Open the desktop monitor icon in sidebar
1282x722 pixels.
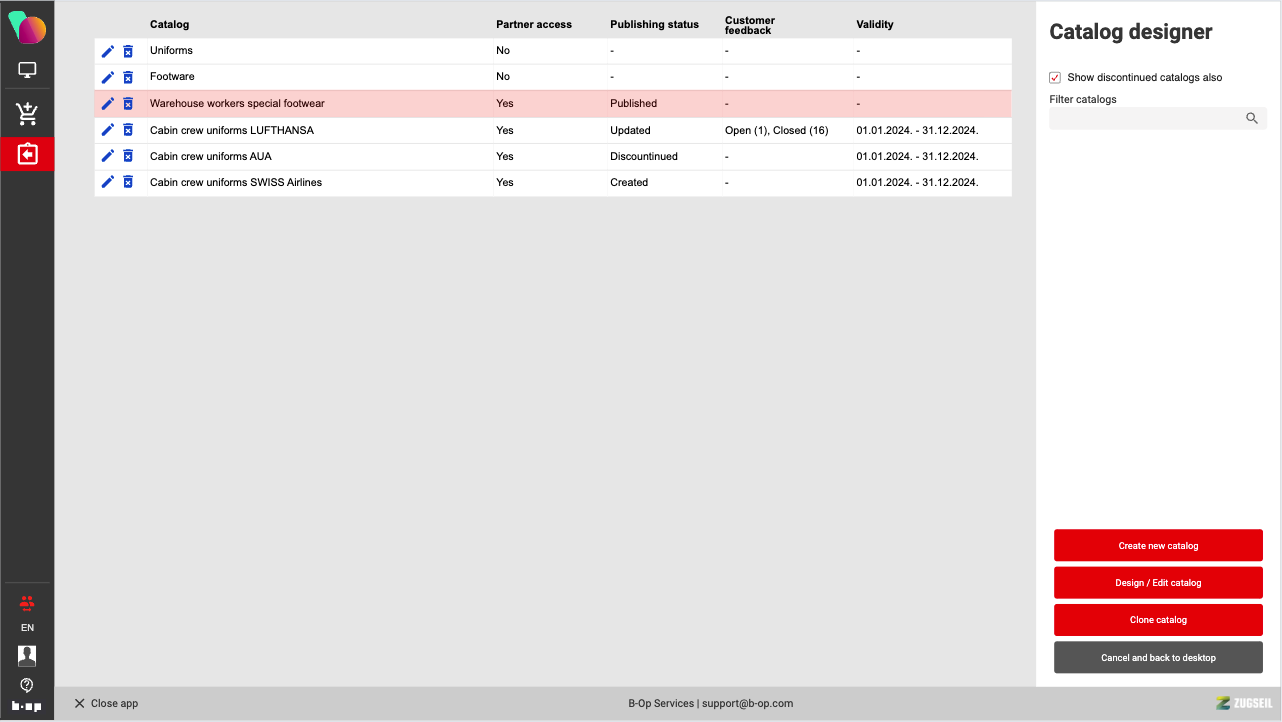click(x=27, y=71)
